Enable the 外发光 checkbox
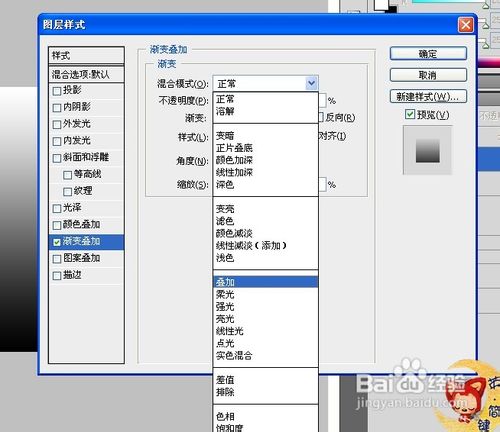500x432 pixels. coord(57,124)
